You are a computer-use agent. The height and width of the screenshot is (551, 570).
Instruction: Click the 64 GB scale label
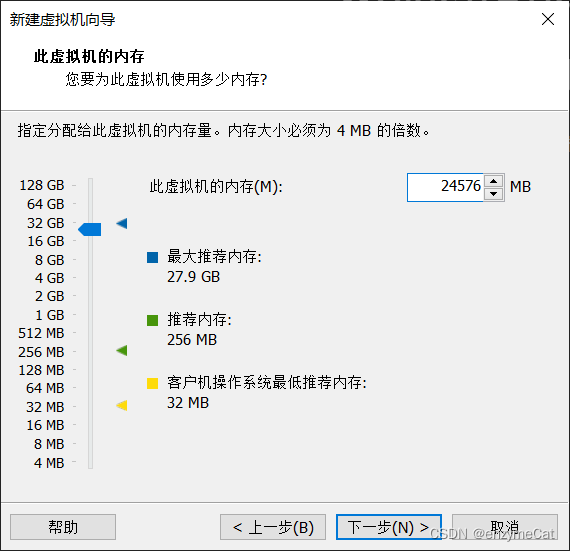[x=45, y=204]
